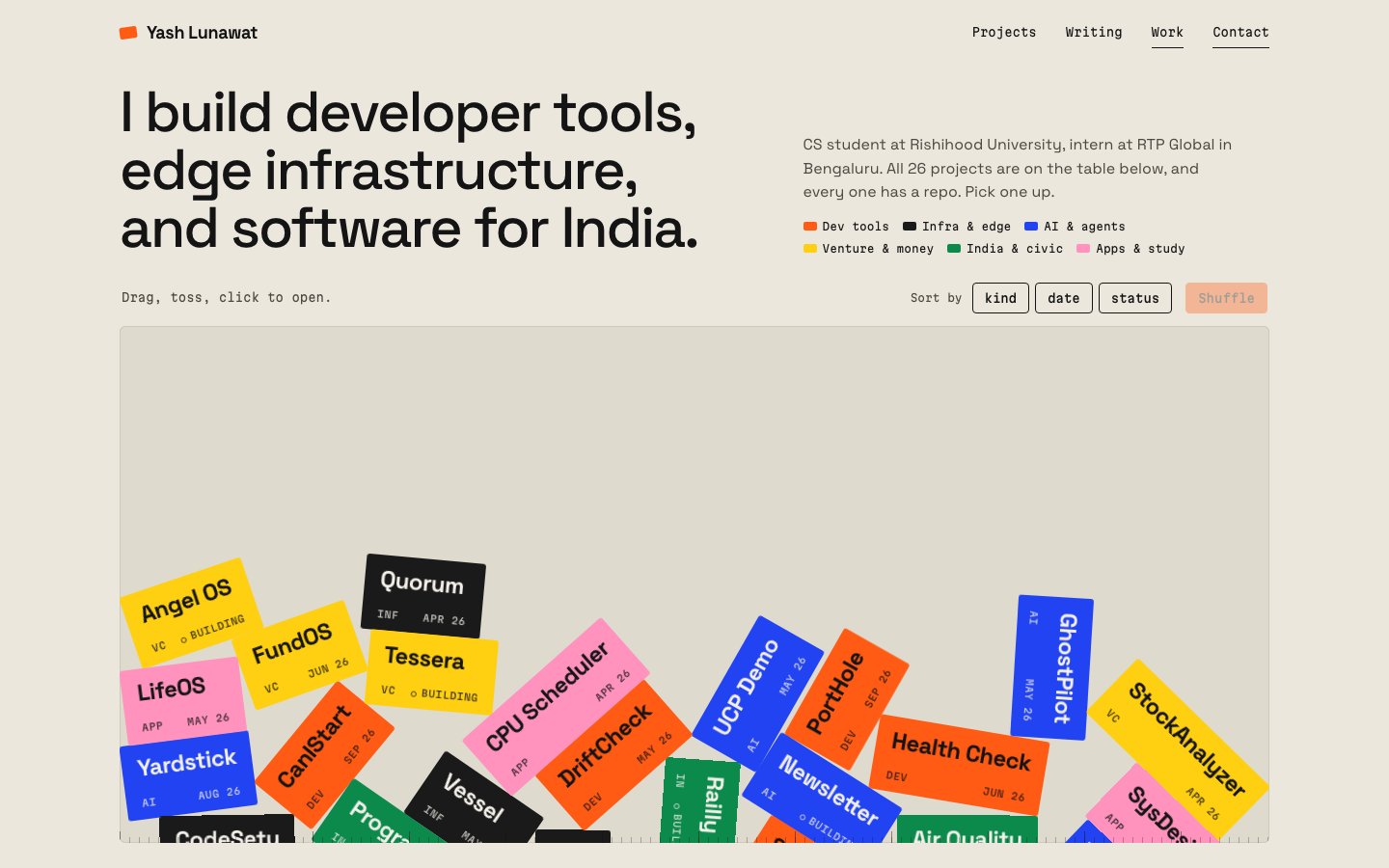This screenshot has height=868, width=1389.
Task: Click the "Apps & study" legend label
Action: point(1140,249)
